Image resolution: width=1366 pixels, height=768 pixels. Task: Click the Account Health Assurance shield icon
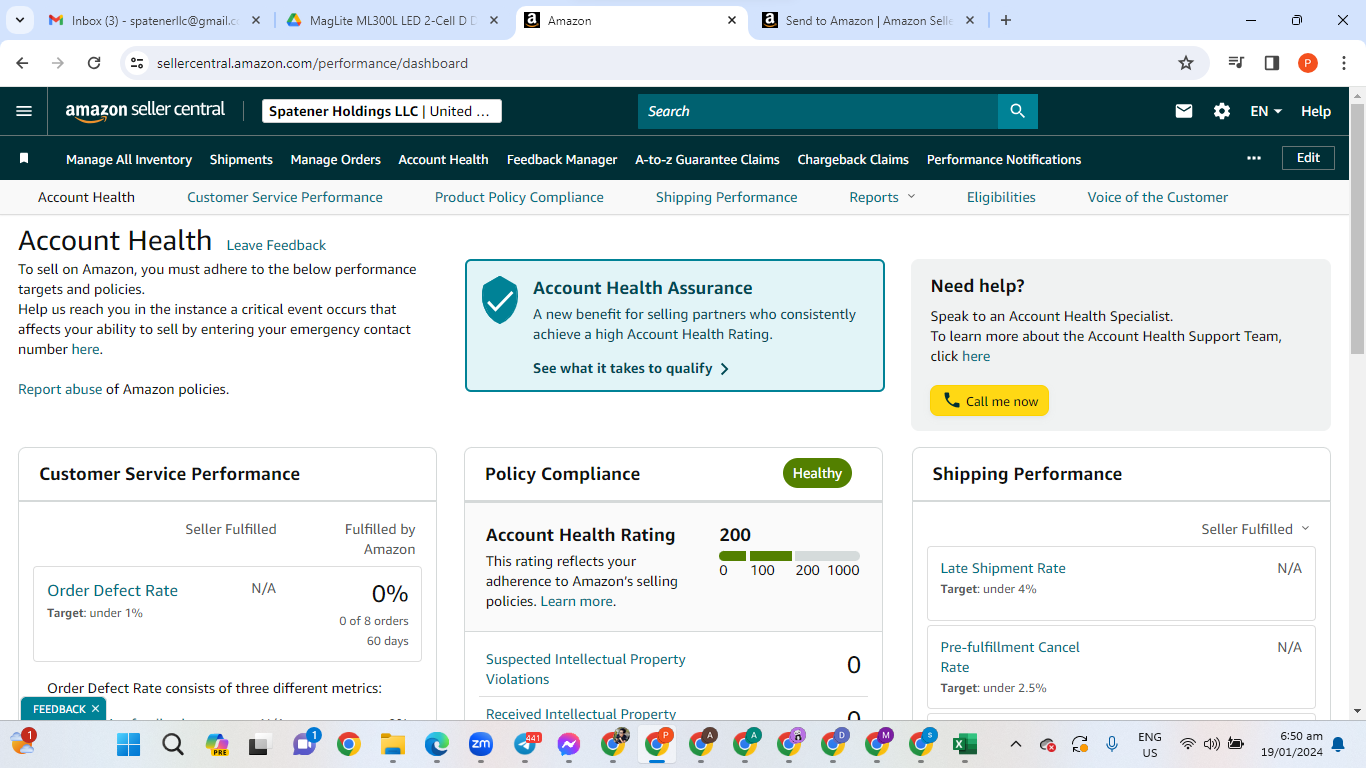[500, 300]
